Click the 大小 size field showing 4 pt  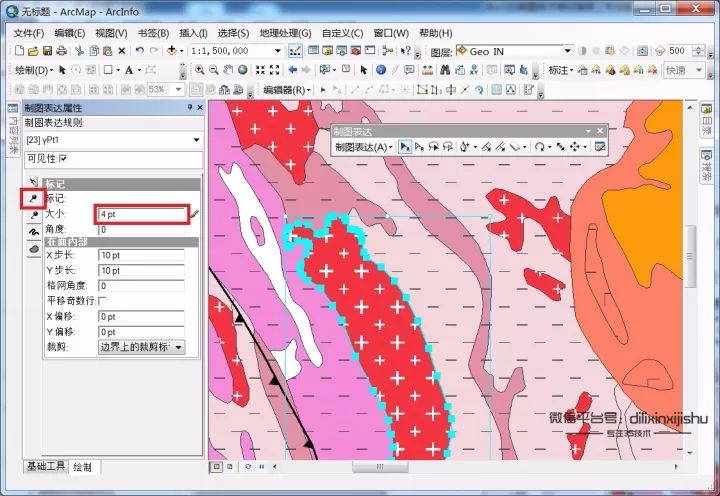pyautogui.click(x=142, y=214)
